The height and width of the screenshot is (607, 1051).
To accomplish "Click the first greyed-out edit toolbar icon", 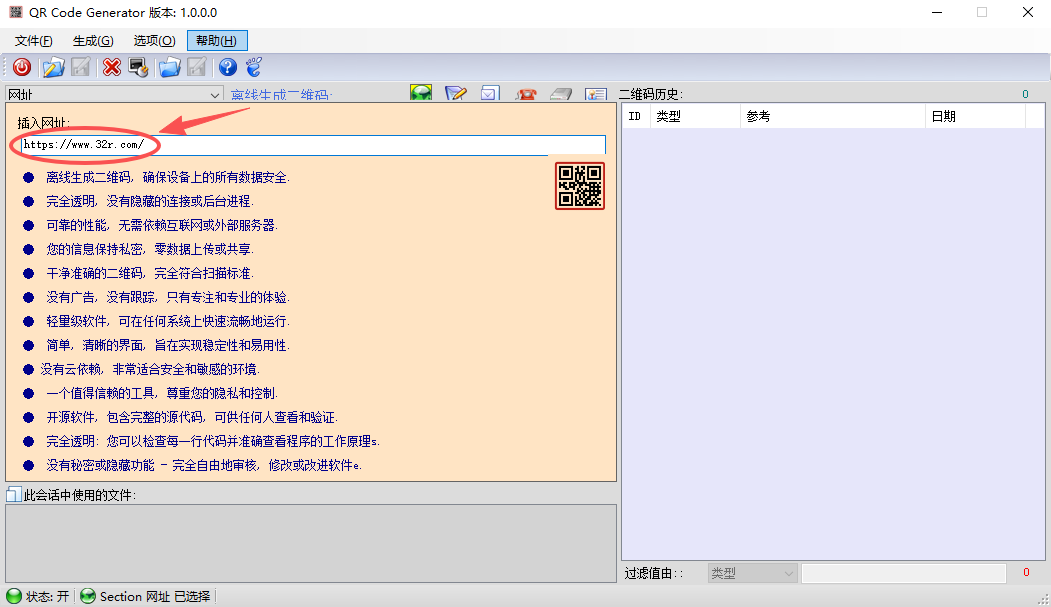I will tap(80, 67).
